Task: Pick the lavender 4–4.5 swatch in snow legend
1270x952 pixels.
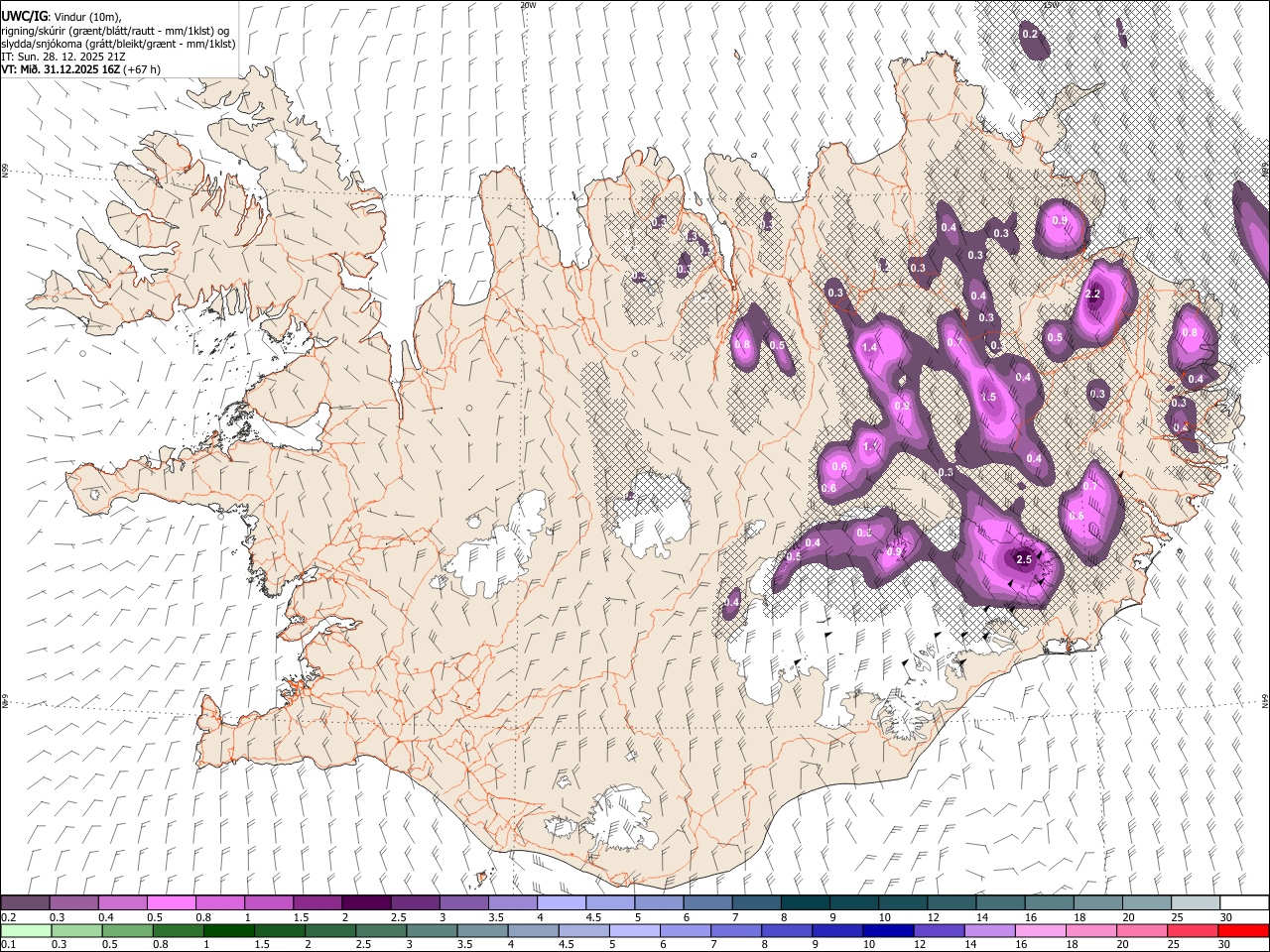Action: (561, 903)
